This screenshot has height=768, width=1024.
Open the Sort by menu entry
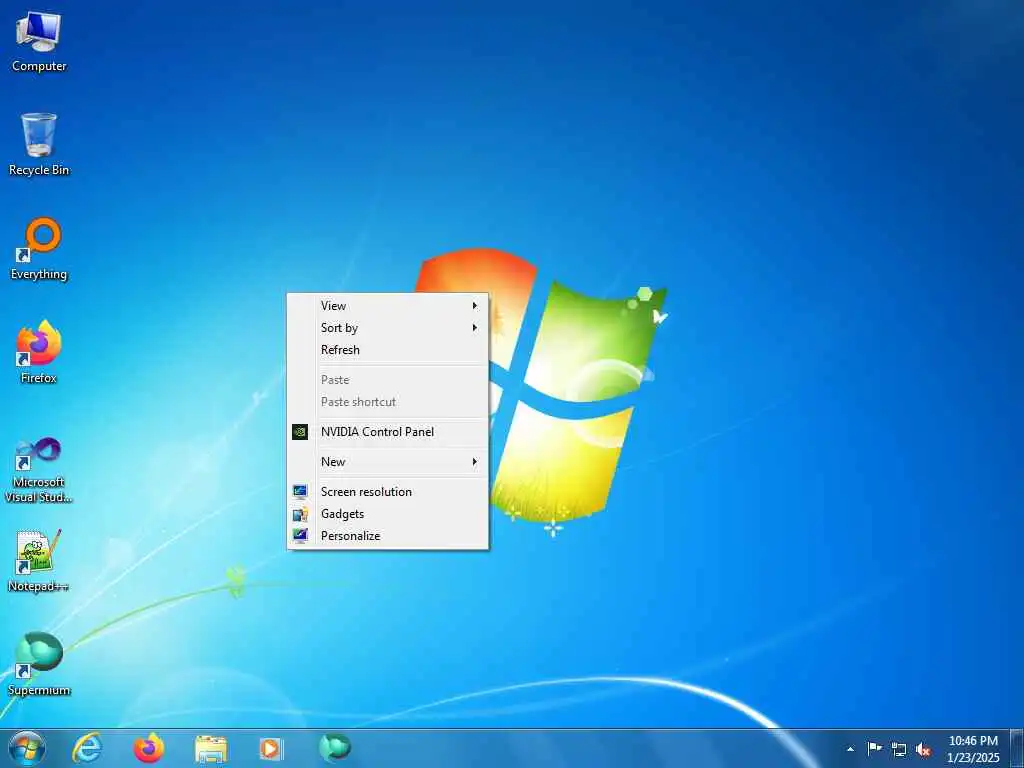click(x=388, y=328)
